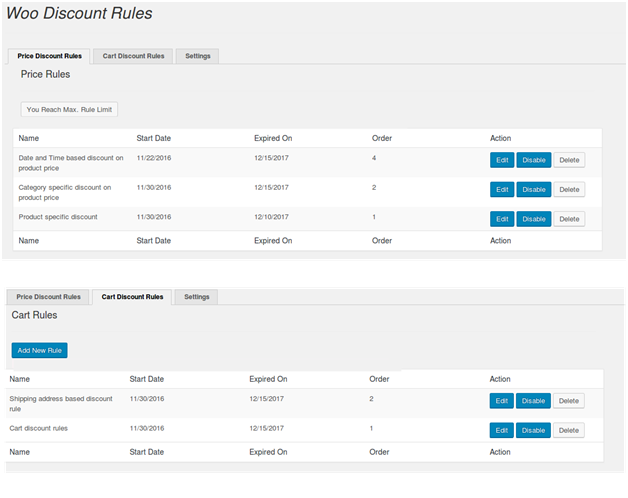Click order value 4 in Price Rules table
The image size is (628, 498).
click(374, 158)
